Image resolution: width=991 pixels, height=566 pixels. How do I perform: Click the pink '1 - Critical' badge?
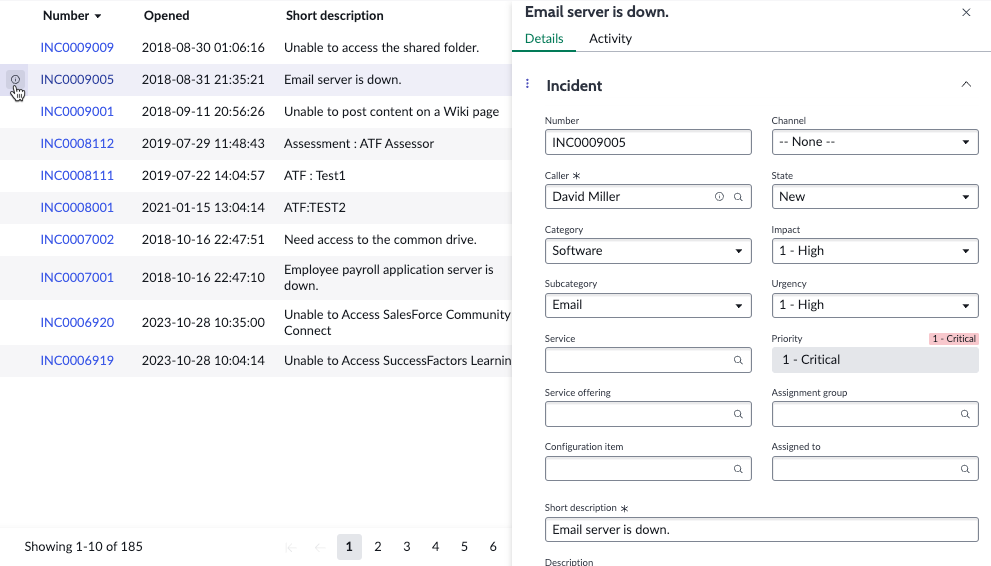point(954,339)
